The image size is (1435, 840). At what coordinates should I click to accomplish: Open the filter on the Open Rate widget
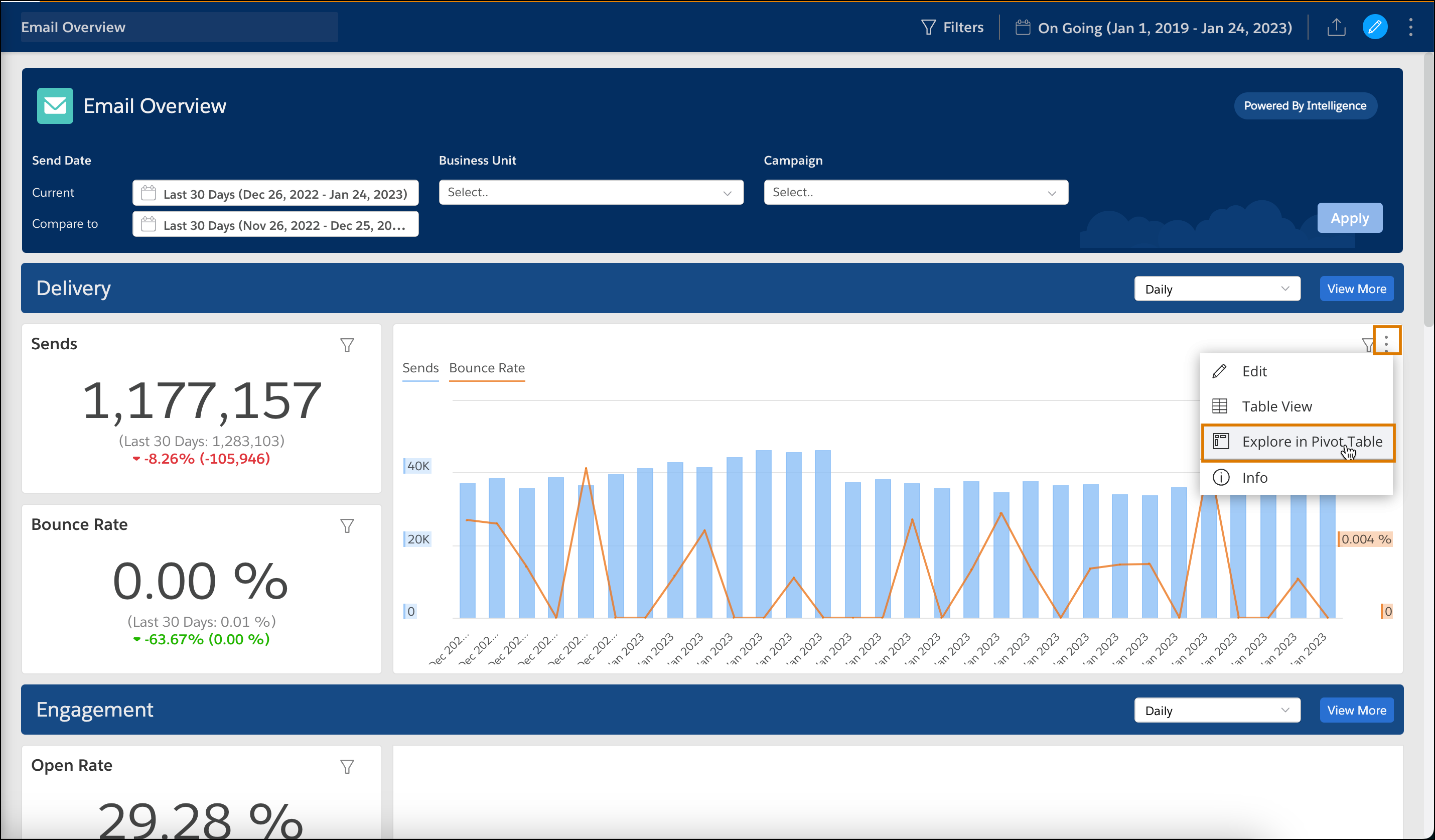click(347, 767)
